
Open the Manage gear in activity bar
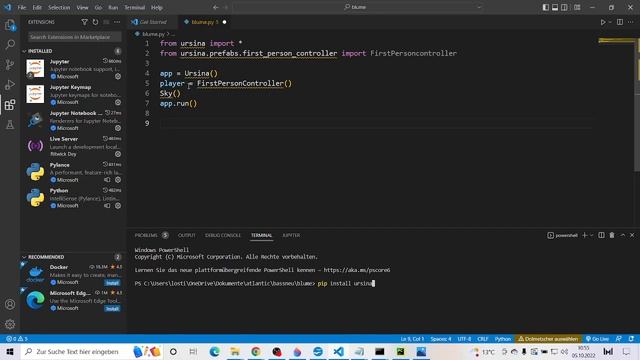10,324
